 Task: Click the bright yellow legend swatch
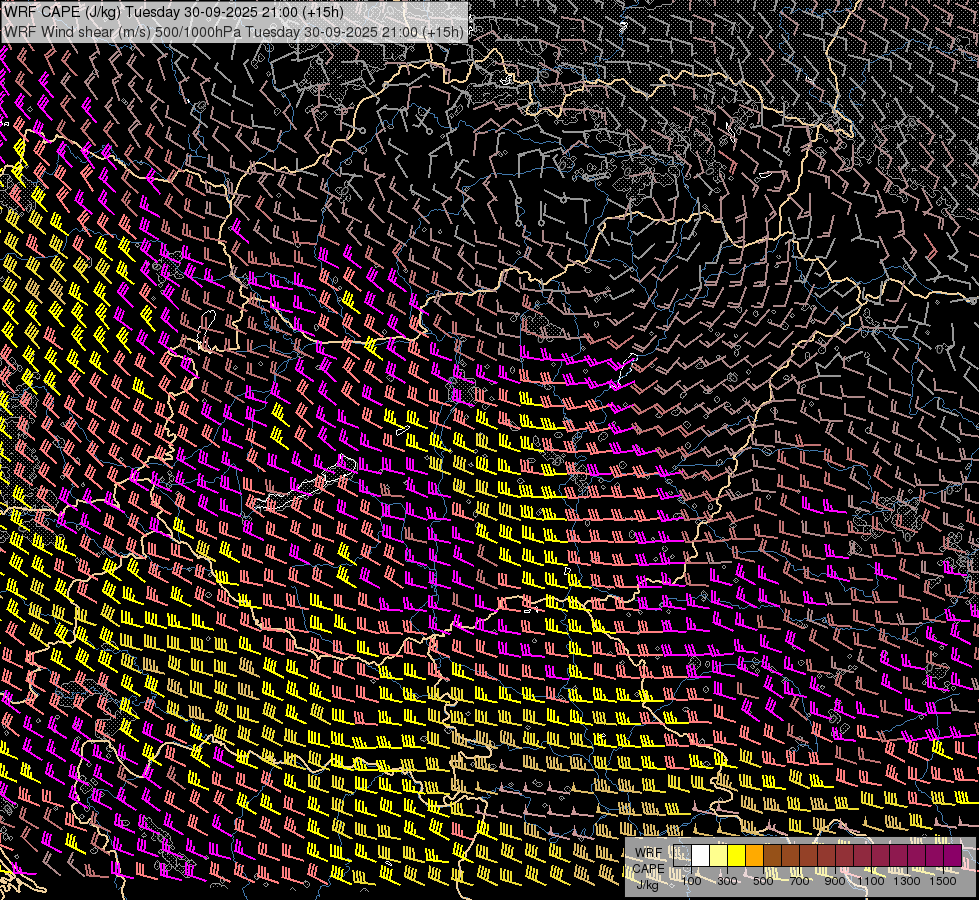pos(736,856)
